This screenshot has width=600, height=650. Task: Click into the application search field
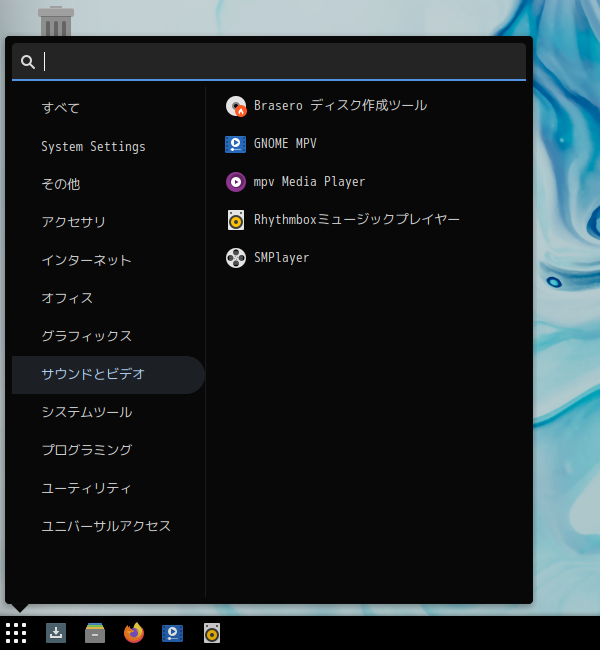point(269,62)
